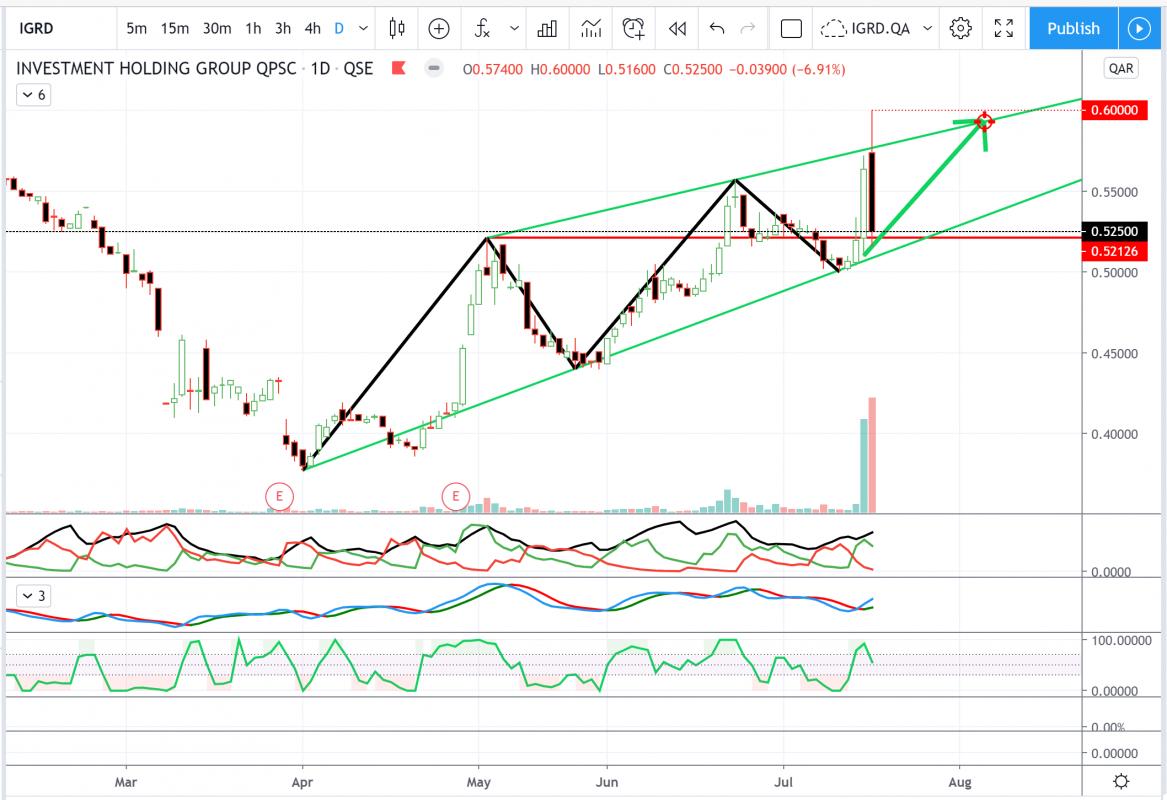Click the red flag icon beside QSE
The height and width of the screenshot is (800, 1167).
pyautogui.click(x=399, y=68)
